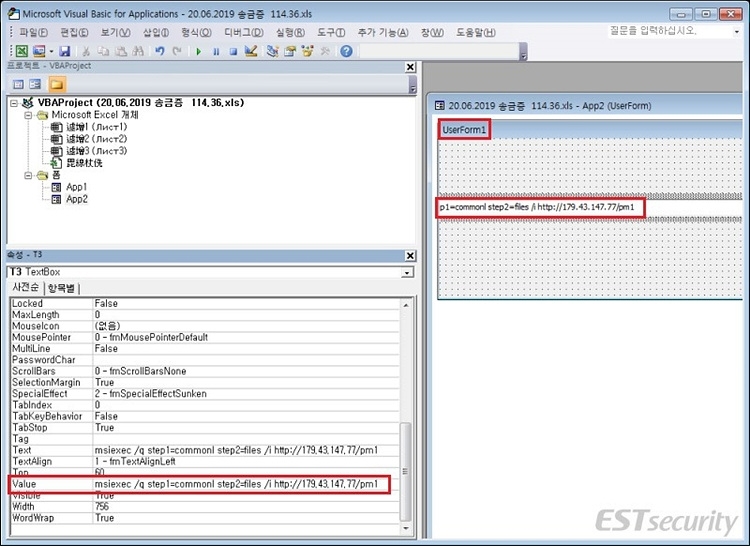Open the 형식(O) menu
Screen dimensions: 750x546
(196, 33)
